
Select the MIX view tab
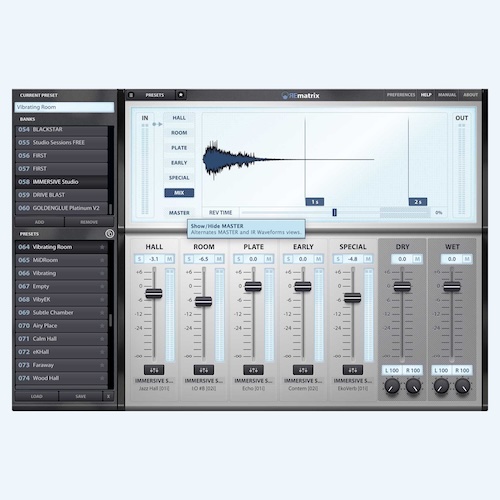click(179, 193)
